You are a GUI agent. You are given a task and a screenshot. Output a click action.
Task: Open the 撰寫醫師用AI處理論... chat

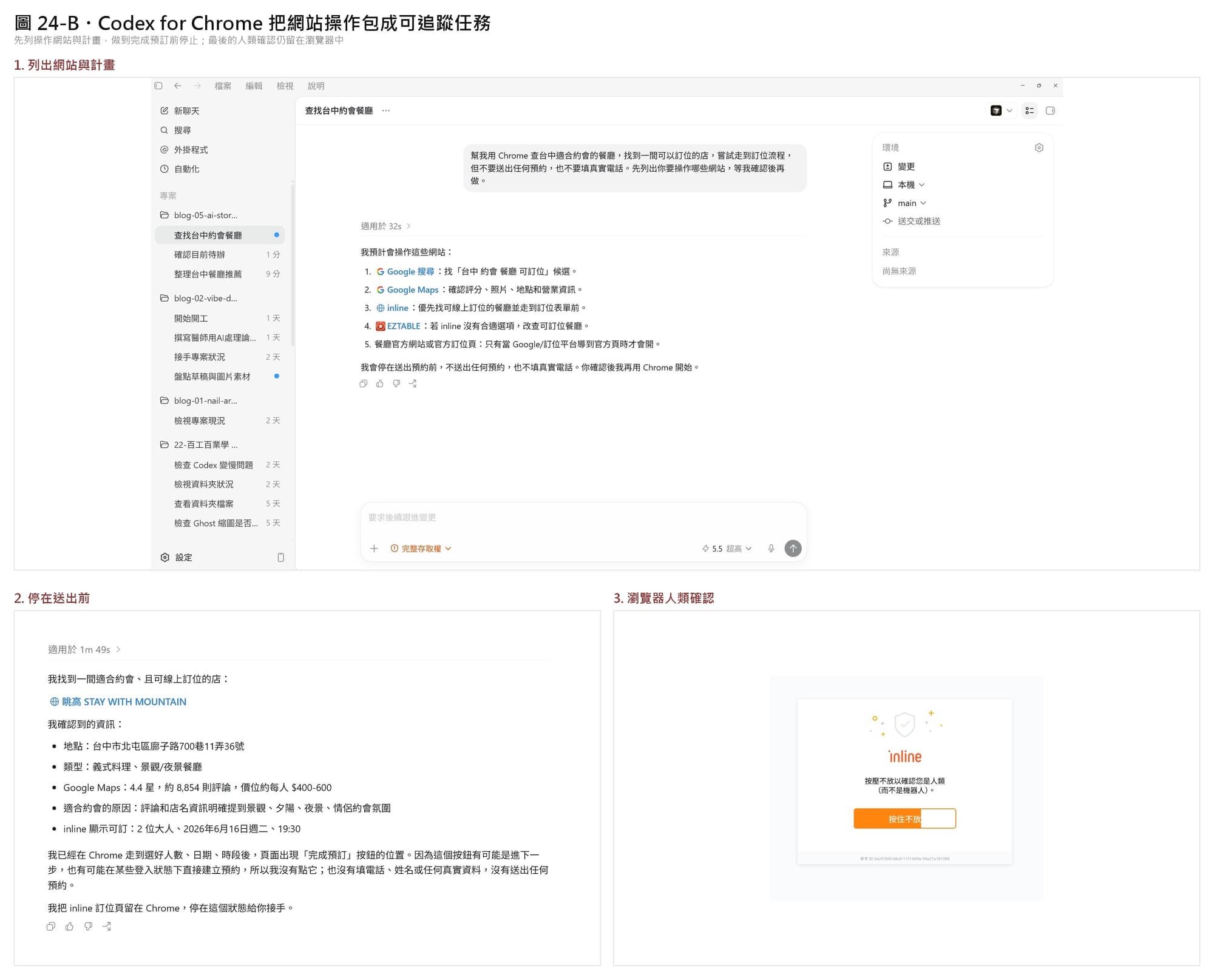[220, 338]
